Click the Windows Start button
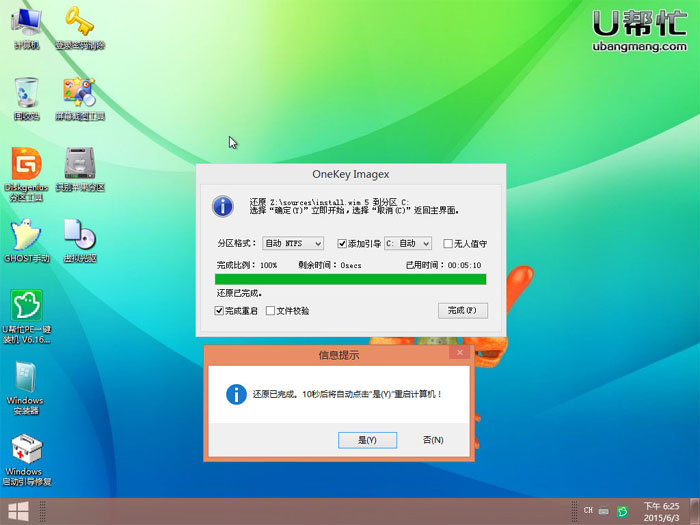 tap(14, 512)
